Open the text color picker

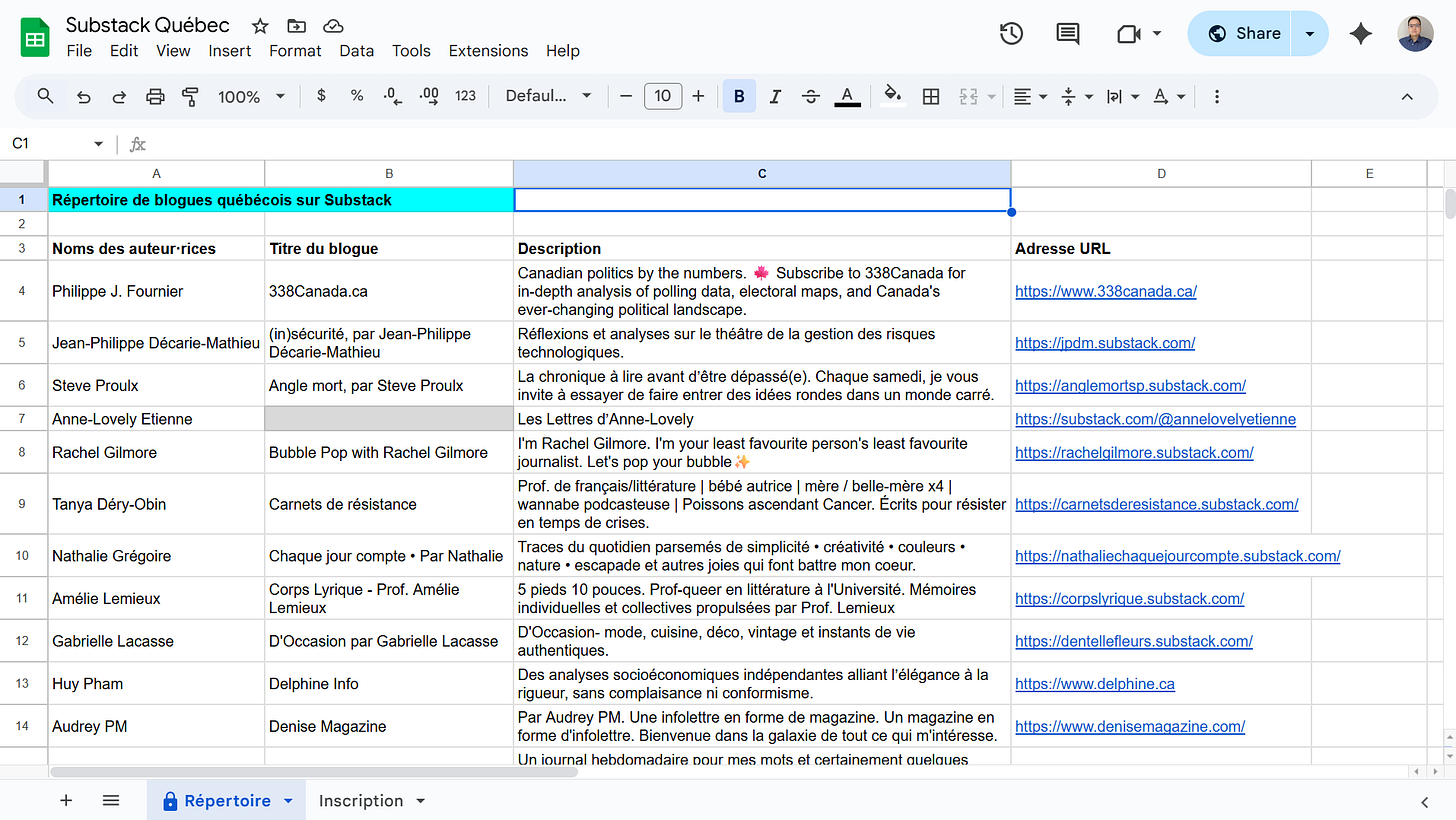pos(847,96)
